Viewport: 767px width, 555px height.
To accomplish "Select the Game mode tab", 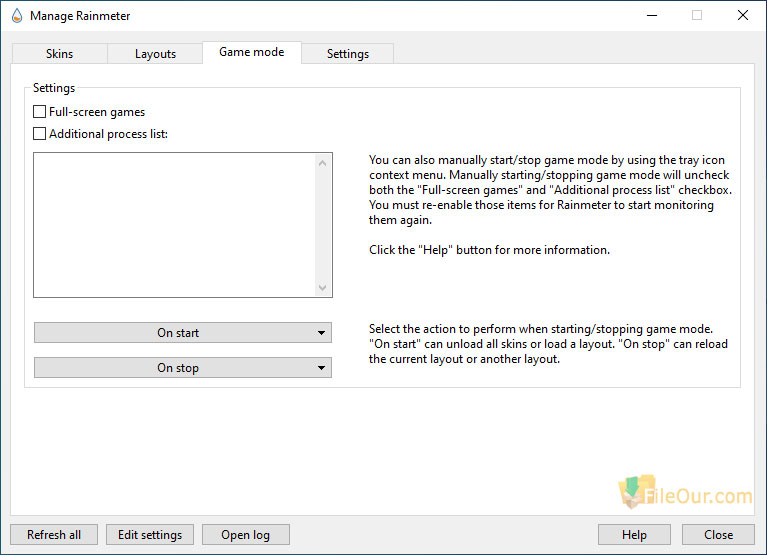I will point(251,52).
